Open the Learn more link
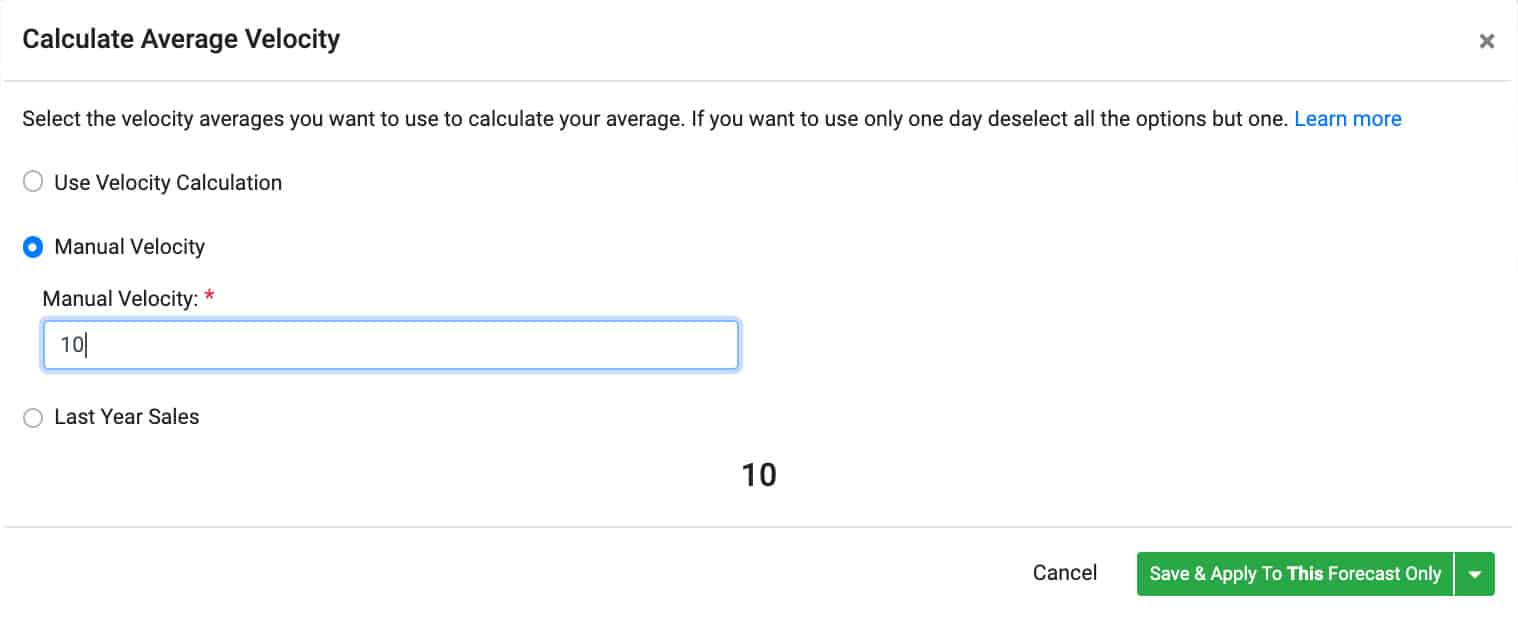Screen dimensions: 1518x622 point(1347,118)
